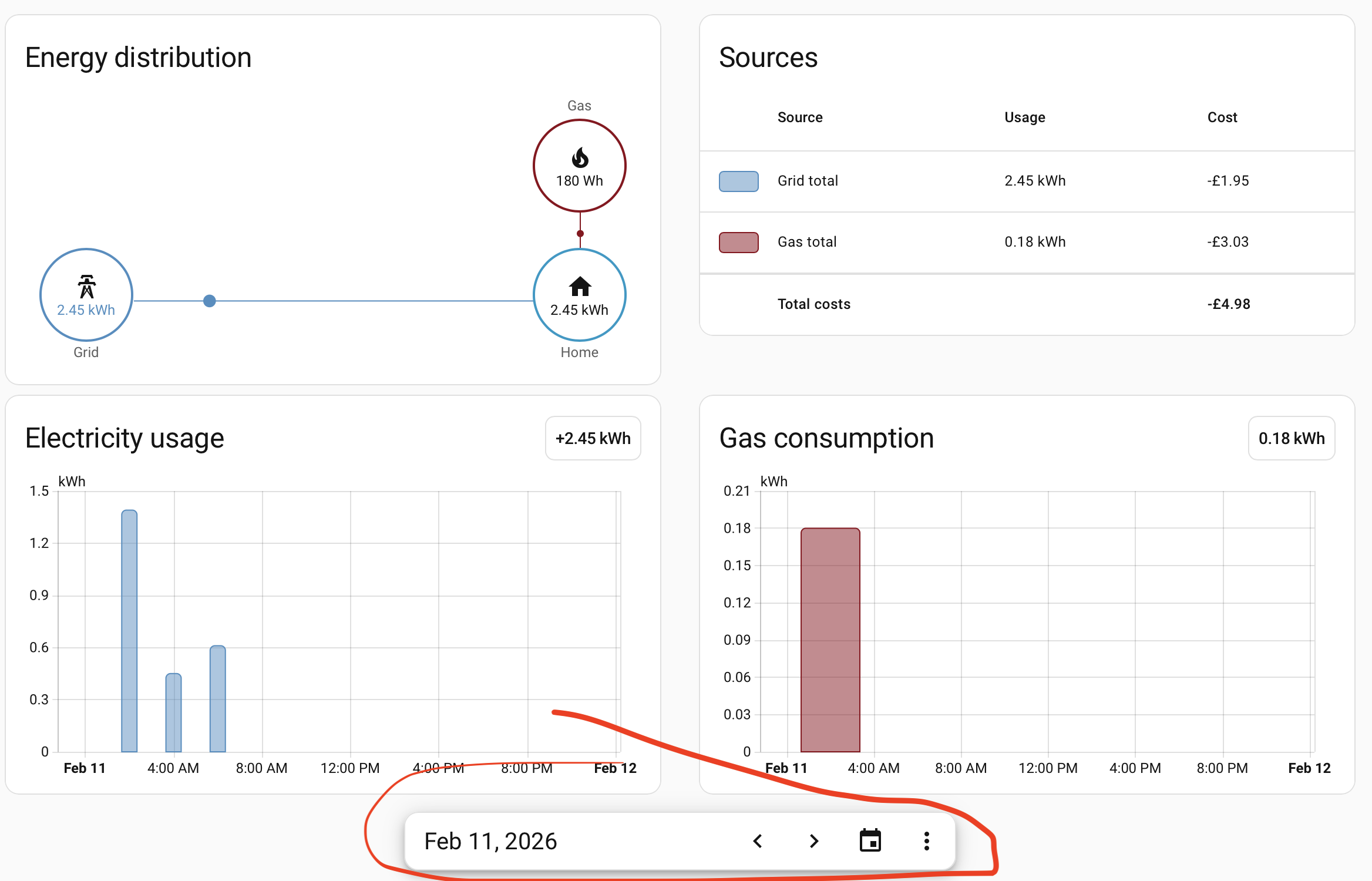
Task: Open the calendar date picker icon
Action: click(x=870, y=841)
